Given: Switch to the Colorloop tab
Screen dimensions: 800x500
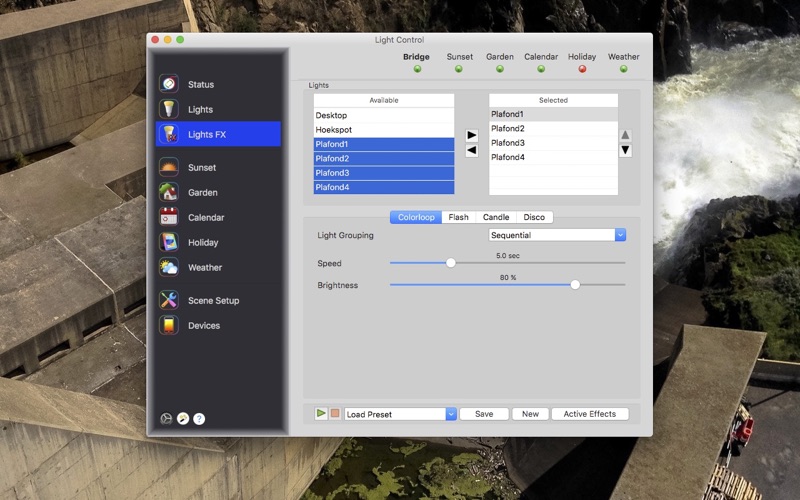Looking at the screenshot, I should 416,217.
